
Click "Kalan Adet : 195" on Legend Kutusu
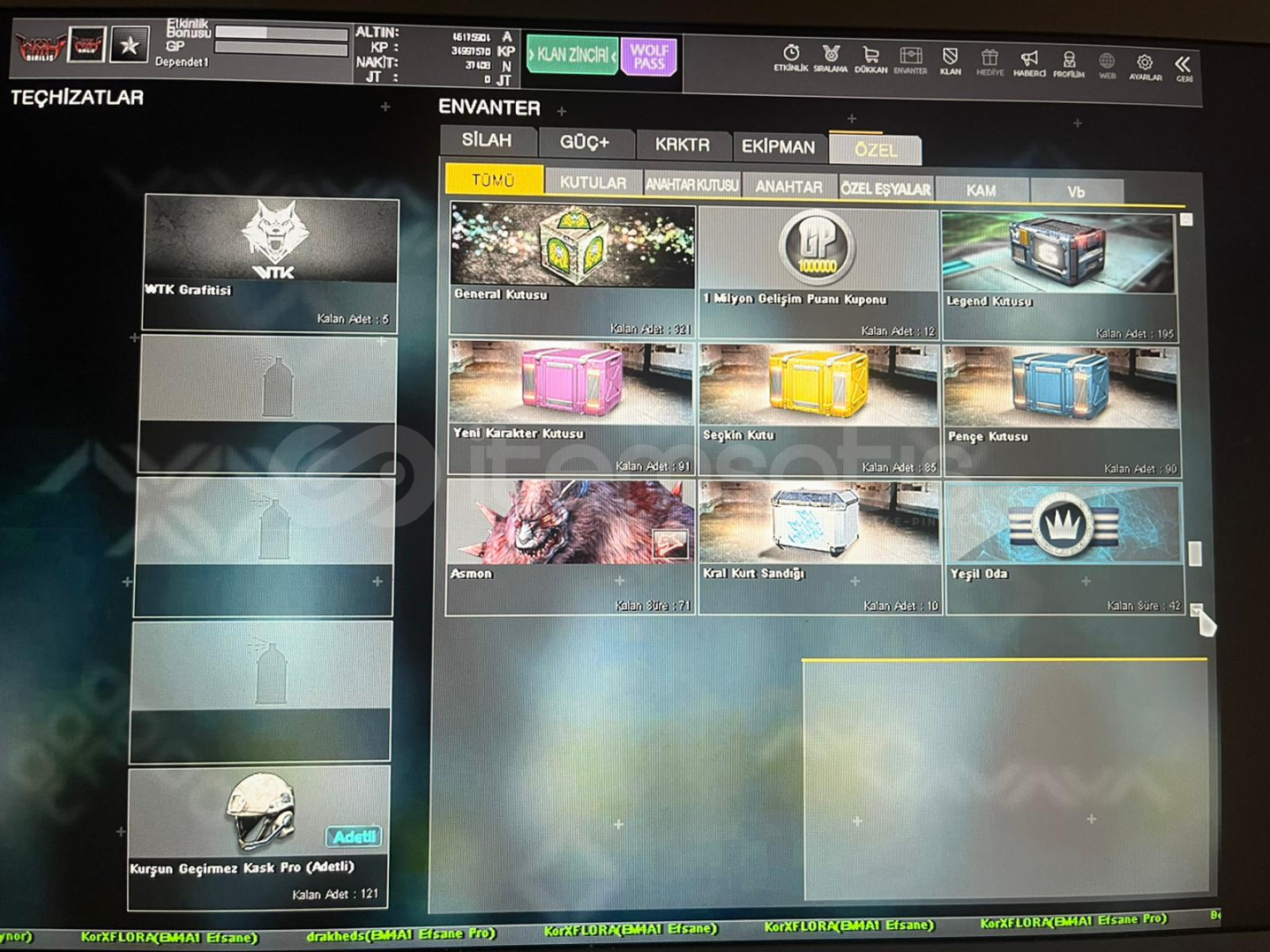click(x=1135, y=333)
